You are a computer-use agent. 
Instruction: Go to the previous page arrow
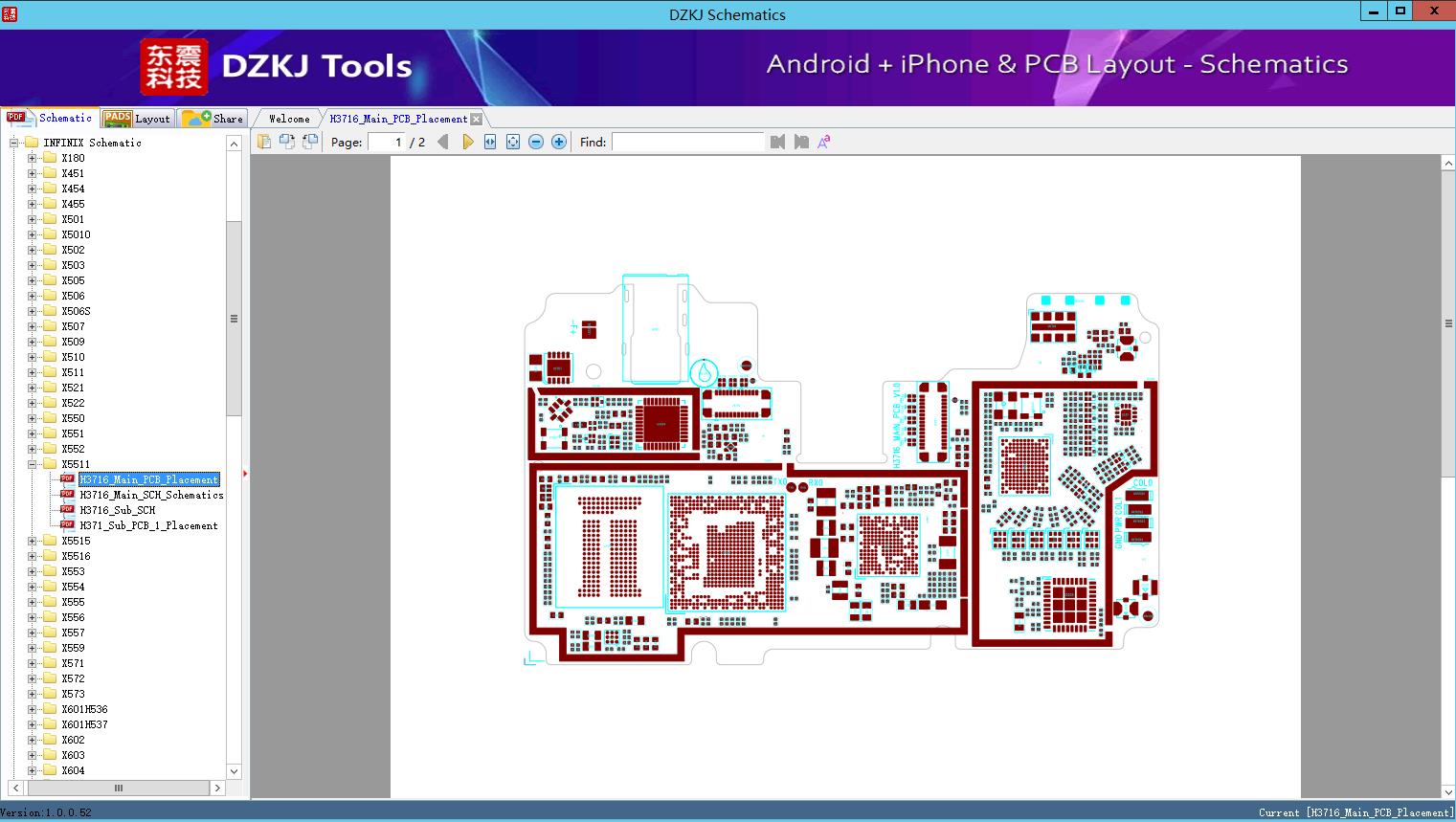(443, 142)
